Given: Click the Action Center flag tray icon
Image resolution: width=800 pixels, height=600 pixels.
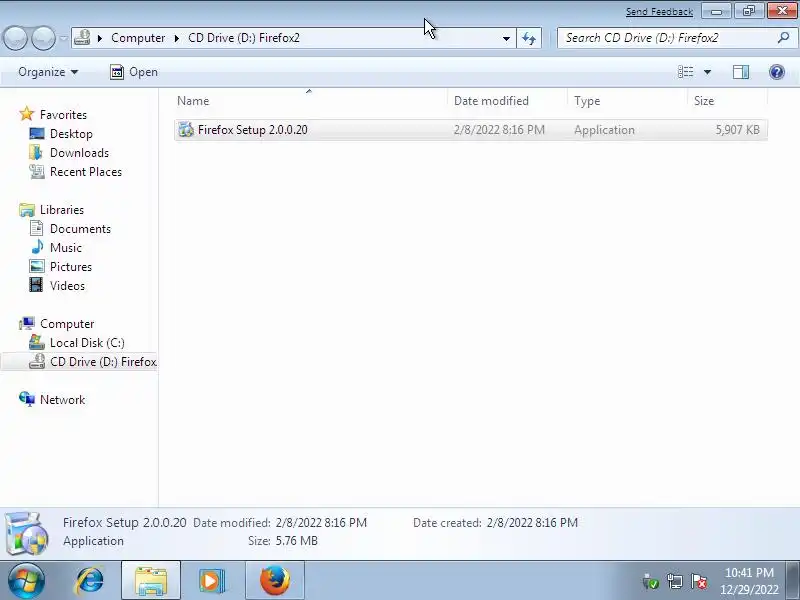Looking at the screenshot, I should tap(699, 581).
